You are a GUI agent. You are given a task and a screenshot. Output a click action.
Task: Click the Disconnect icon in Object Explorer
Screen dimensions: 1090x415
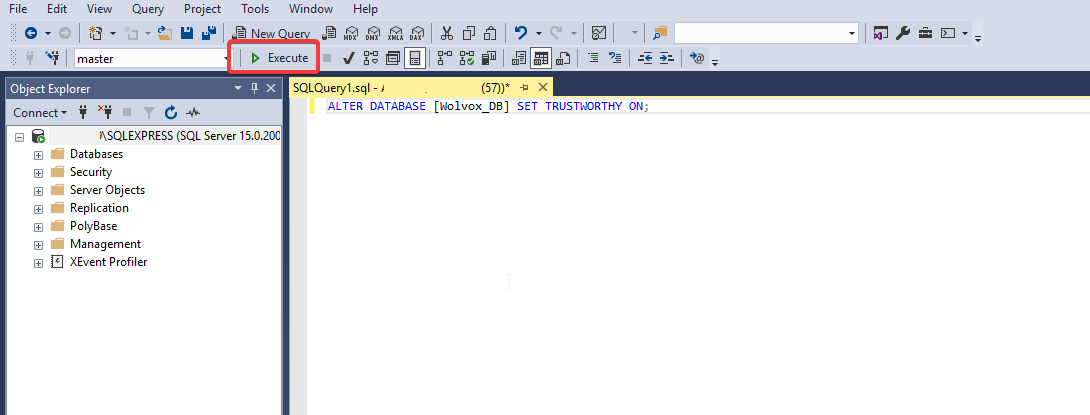[x=104, y=113]
